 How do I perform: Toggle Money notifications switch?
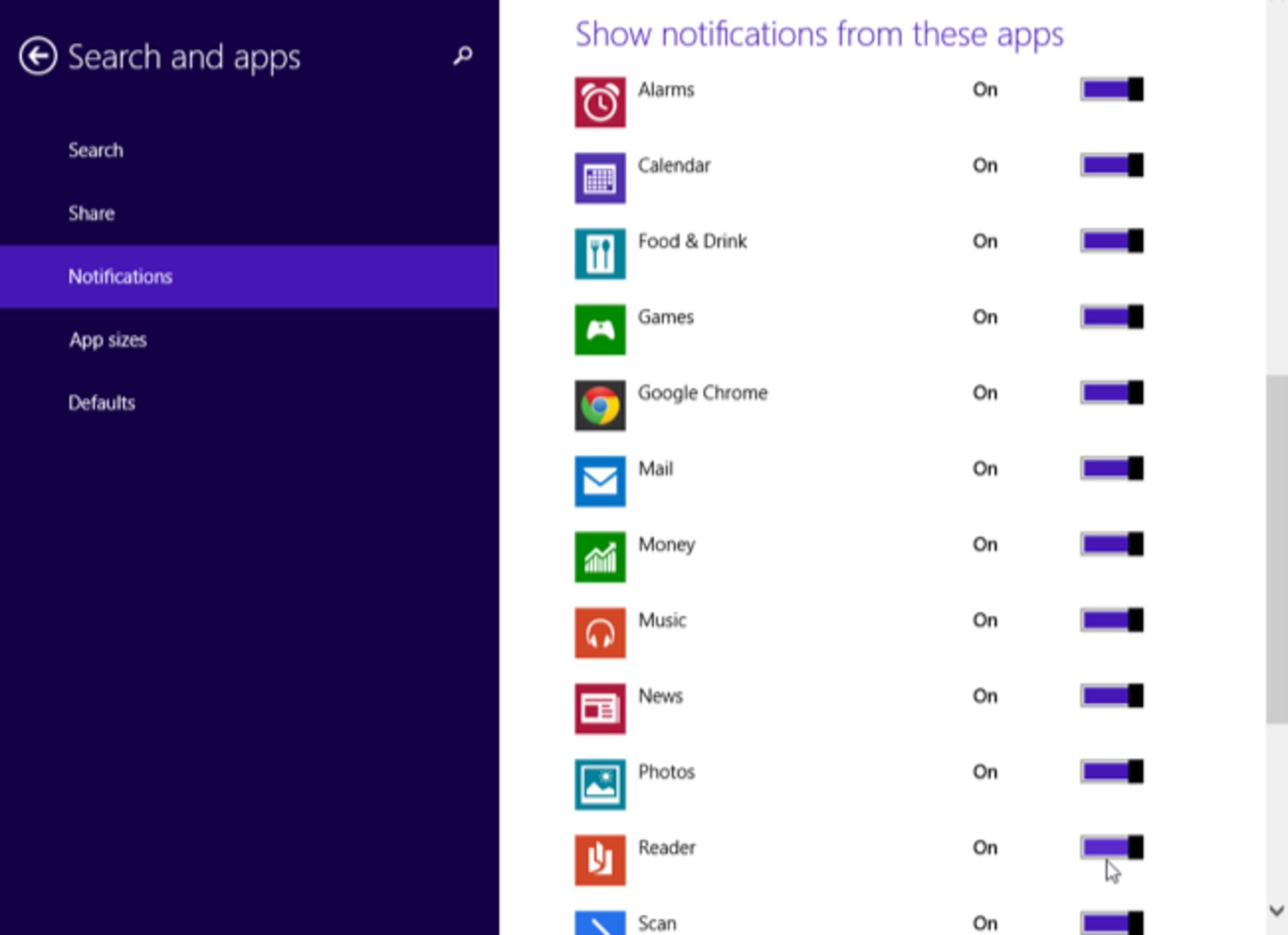coord(1112,544)
